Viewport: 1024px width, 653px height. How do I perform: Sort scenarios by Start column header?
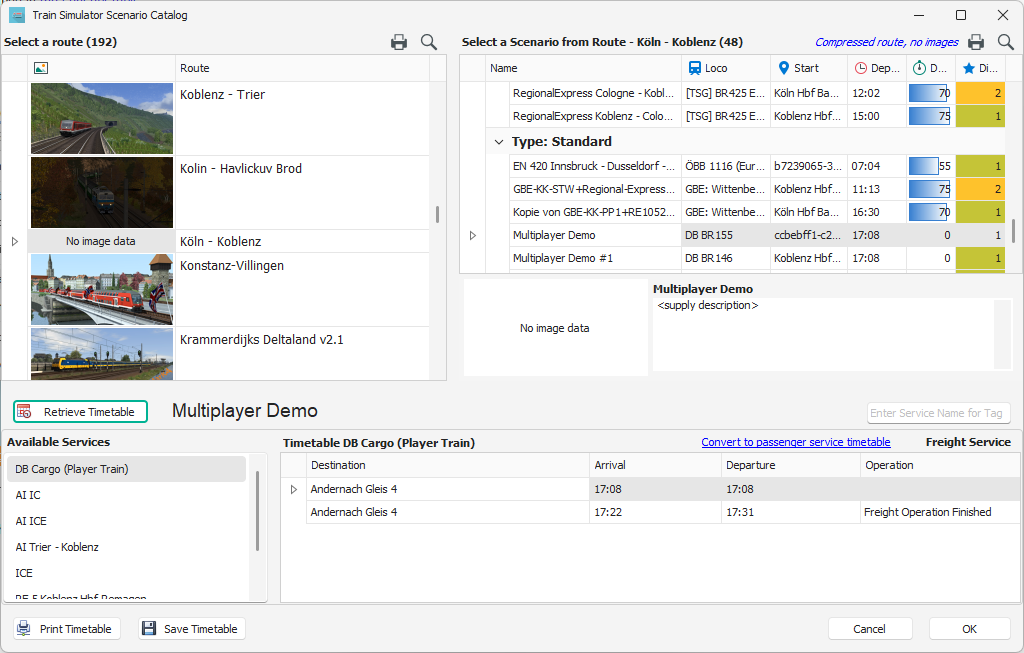[808, 68]
